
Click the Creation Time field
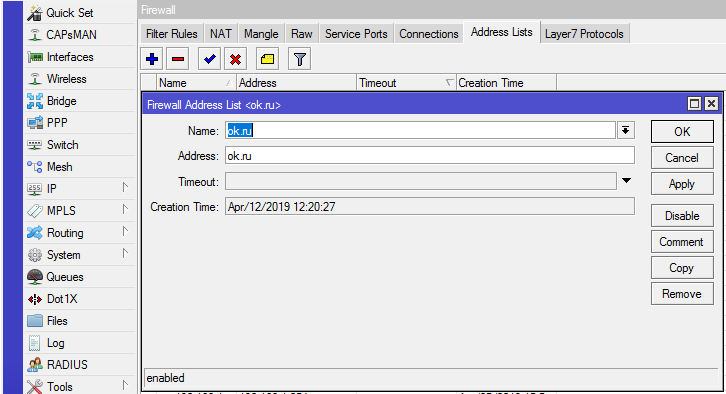(430, 206)
